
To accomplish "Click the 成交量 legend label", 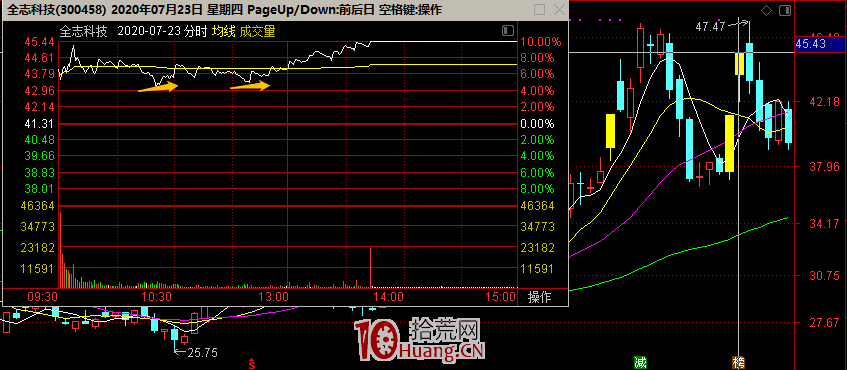I will click(257, 31).
